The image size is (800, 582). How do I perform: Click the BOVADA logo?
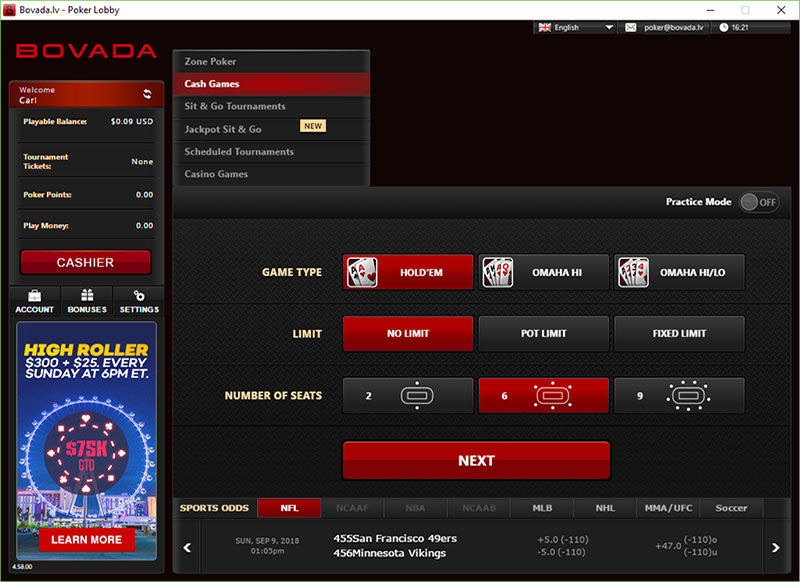coord(86,51)
